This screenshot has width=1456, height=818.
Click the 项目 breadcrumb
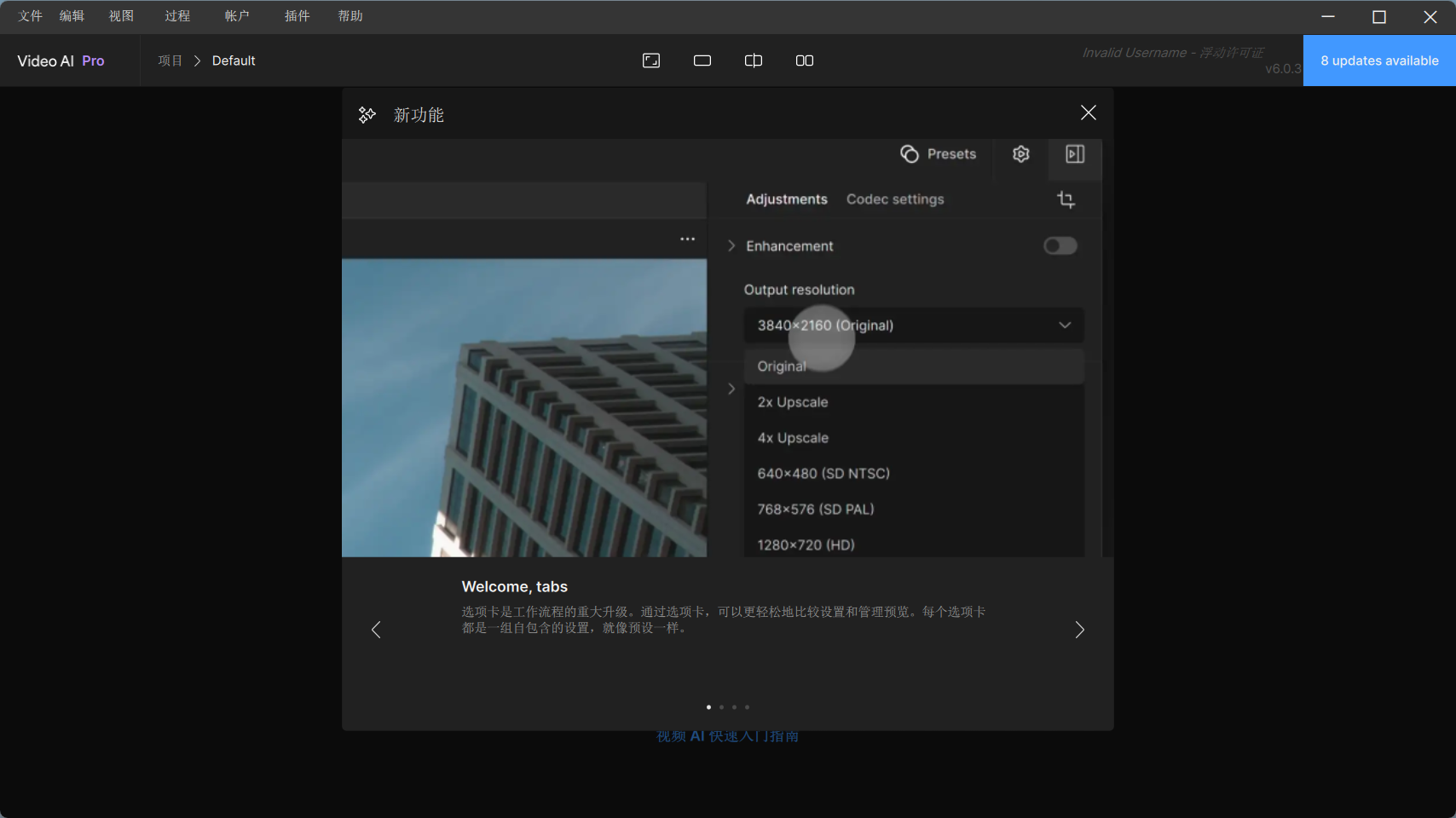(170, 60)
